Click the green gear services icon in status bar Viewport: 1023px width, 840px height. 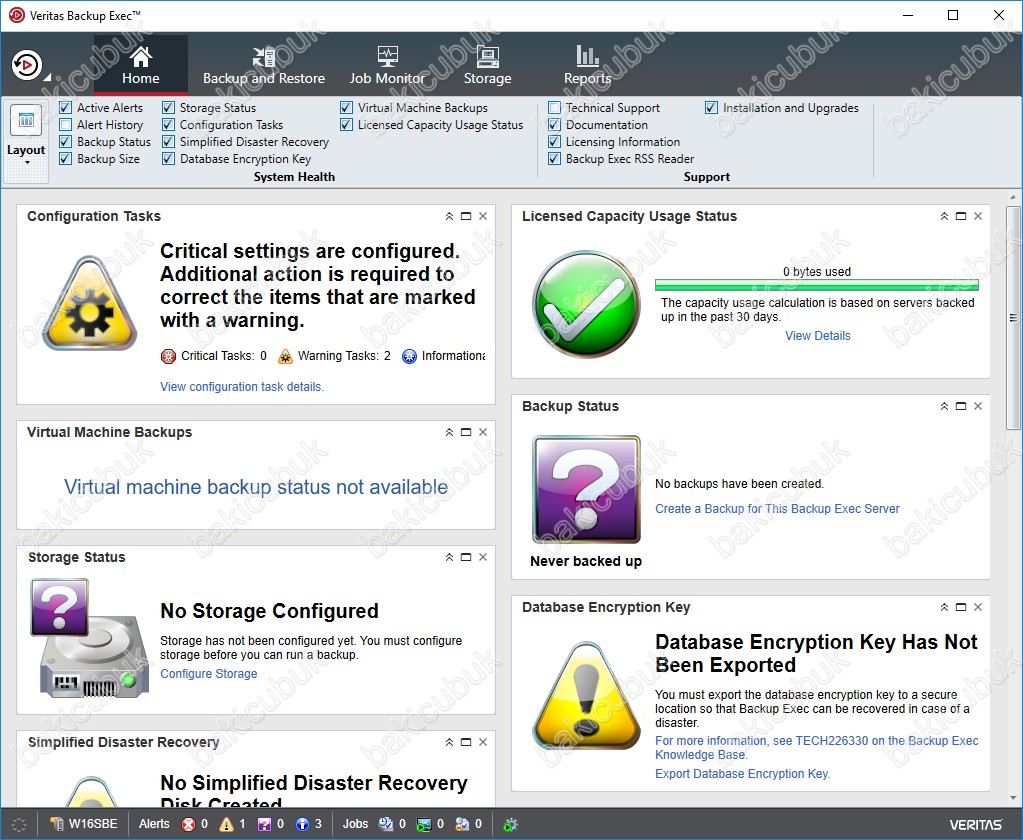(x=510, y=824)
